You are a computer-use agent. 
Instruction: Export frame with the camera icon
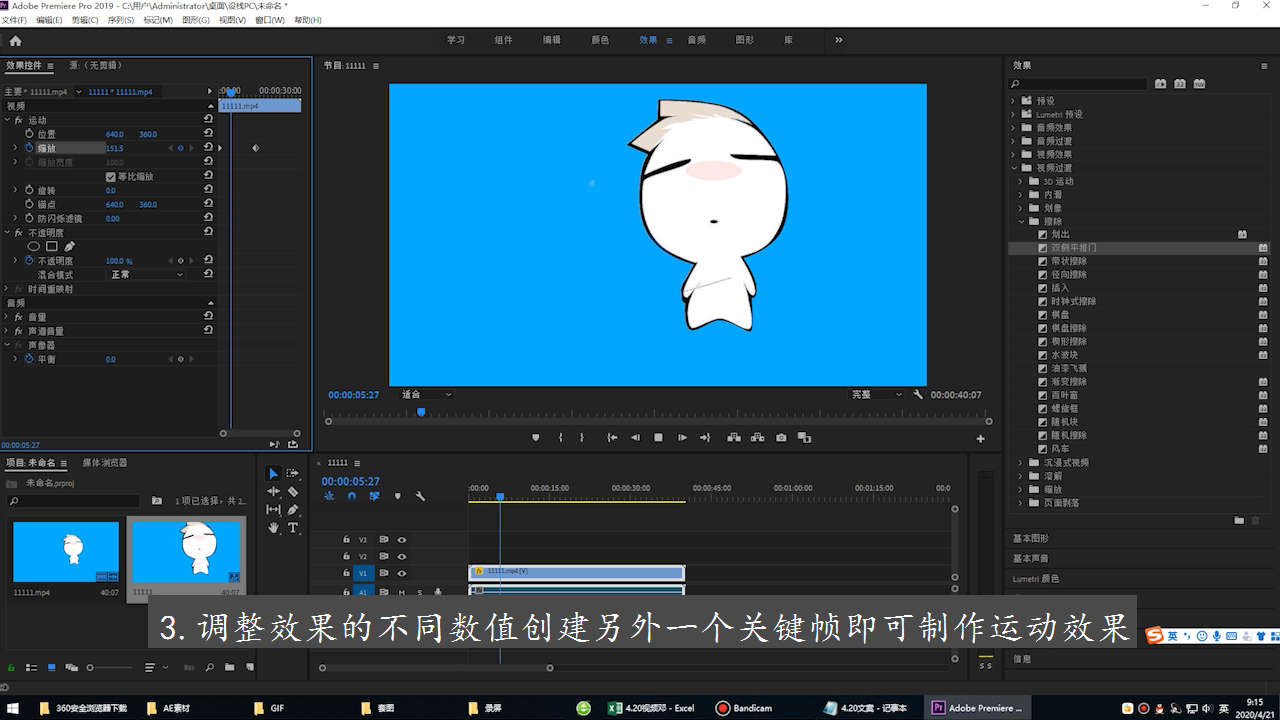[x=781, y=437]
